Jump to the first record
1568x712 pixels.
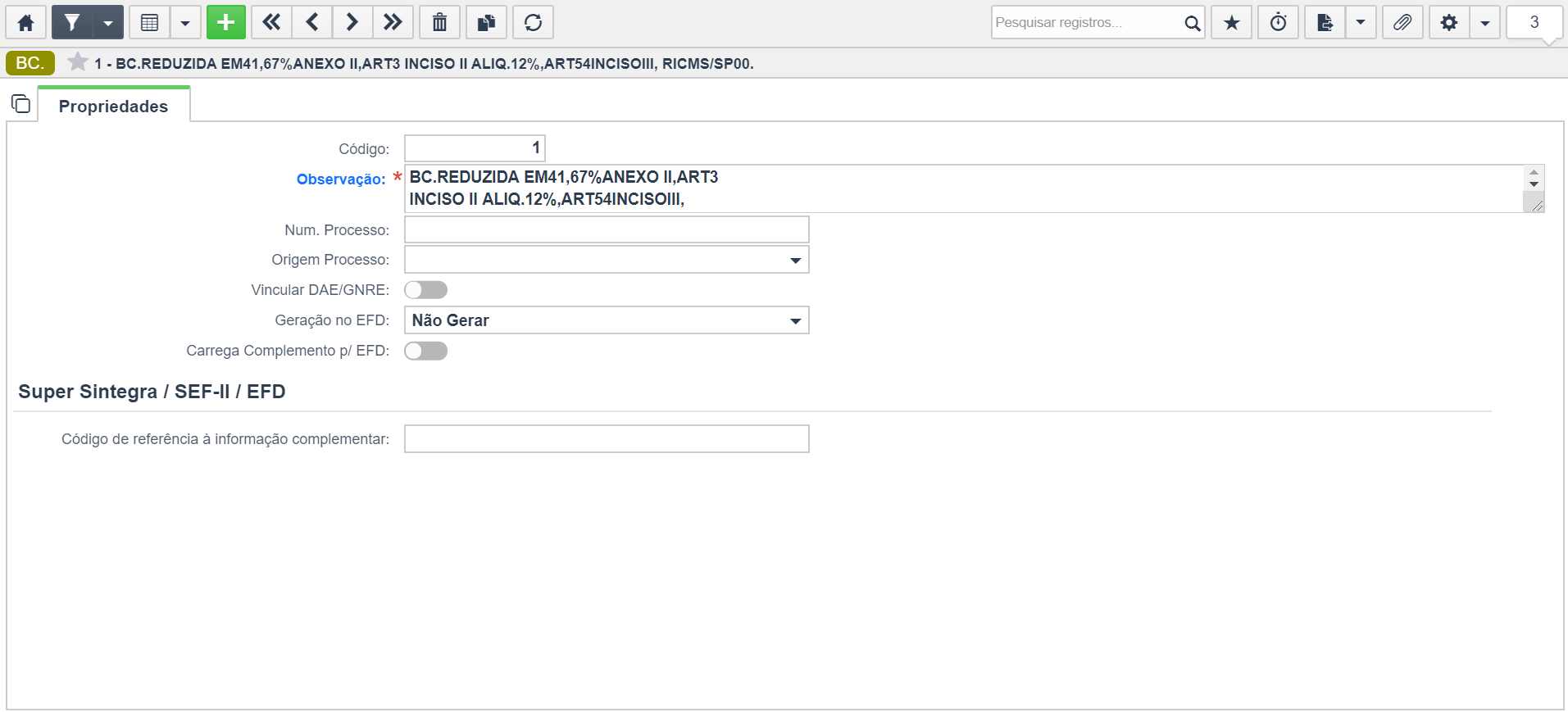(x=271, y=22)
